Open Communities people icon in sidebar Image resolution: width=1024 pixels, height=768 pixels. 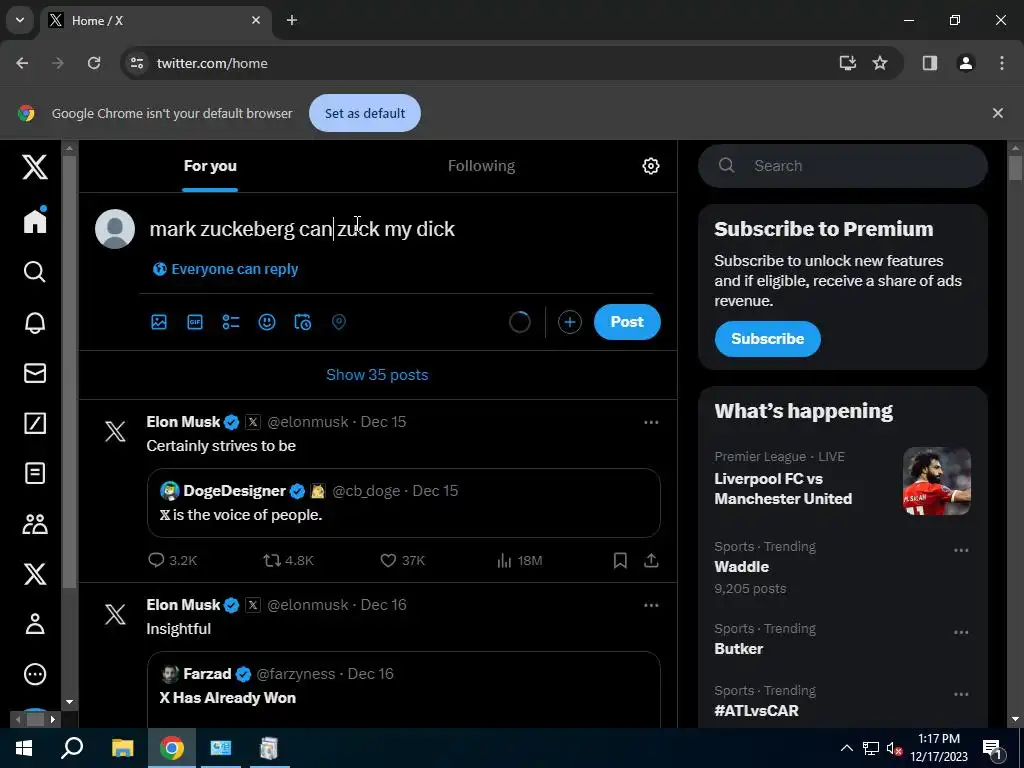click(x=35, y=524)
